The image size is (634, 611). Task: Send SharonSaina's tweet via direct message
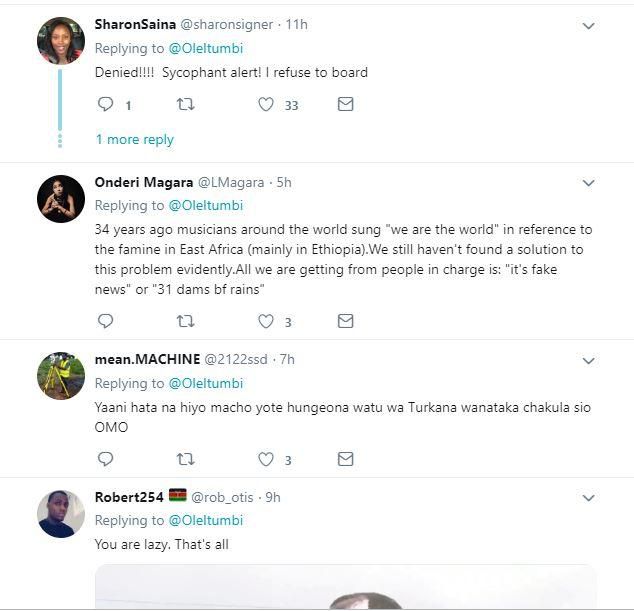click(x=345, y=104)
